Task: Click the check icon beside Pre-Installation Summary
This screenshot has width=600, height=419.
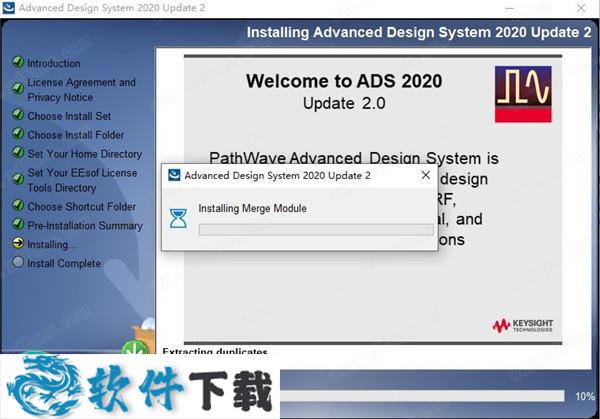Action: (x=18, y=224)
